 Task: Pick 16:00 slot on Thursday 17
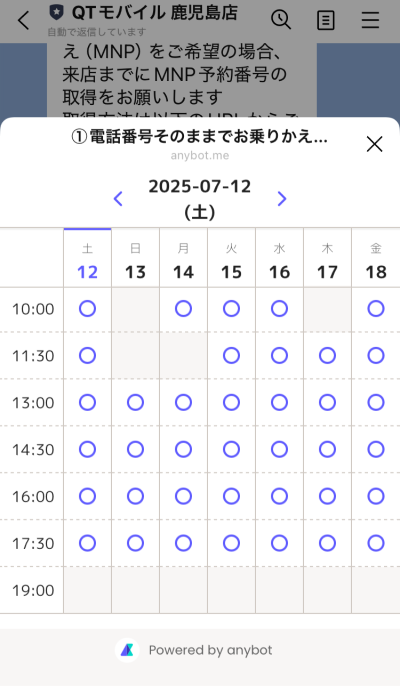(x=327, y=496)
